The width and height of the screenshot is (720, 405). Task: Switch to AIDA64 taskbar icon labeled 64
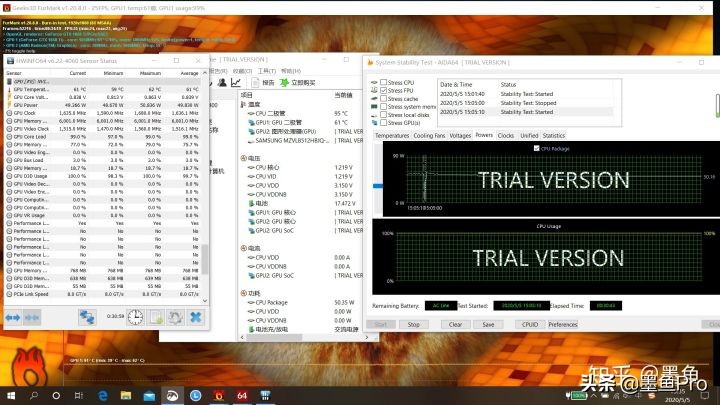[242, 395]
